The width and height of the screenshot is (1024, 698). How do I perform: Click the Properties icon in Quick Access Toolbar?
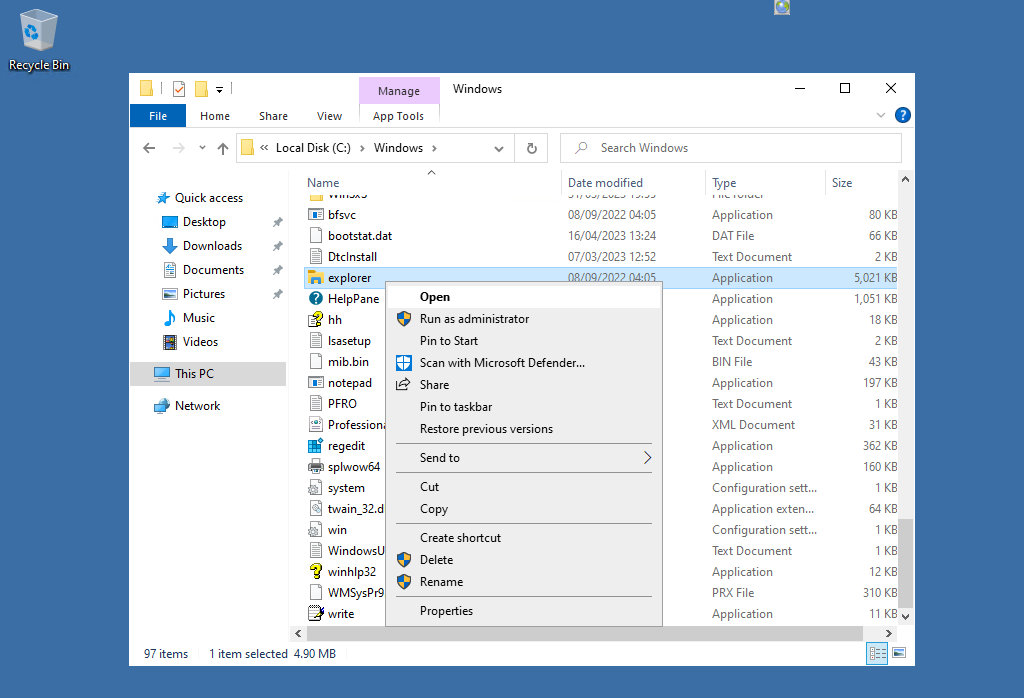[179, 89]
